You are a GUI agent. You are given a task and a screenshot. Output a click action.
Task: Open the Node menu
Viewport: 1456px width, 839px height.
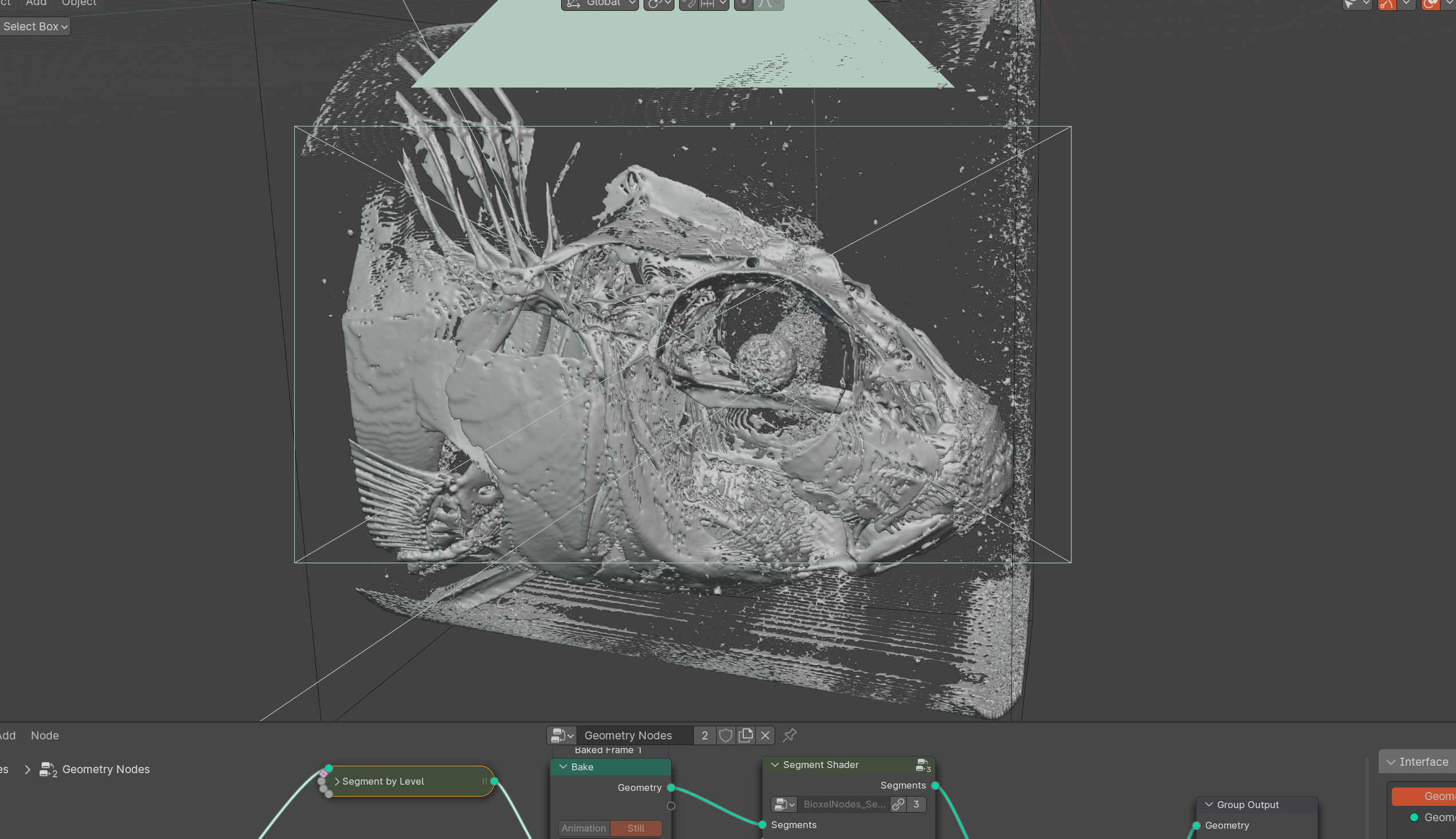[45, 735]
